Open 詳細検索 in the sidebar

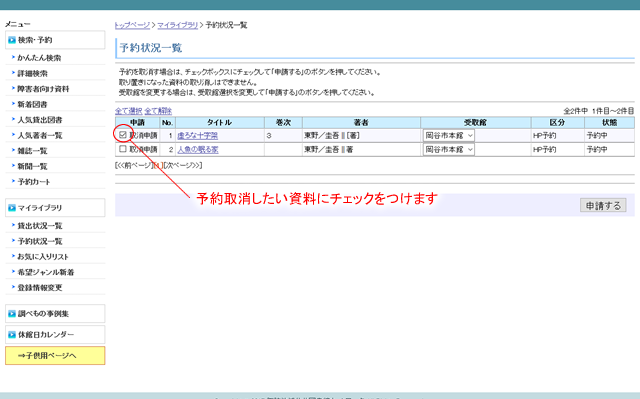coord(32,73)
